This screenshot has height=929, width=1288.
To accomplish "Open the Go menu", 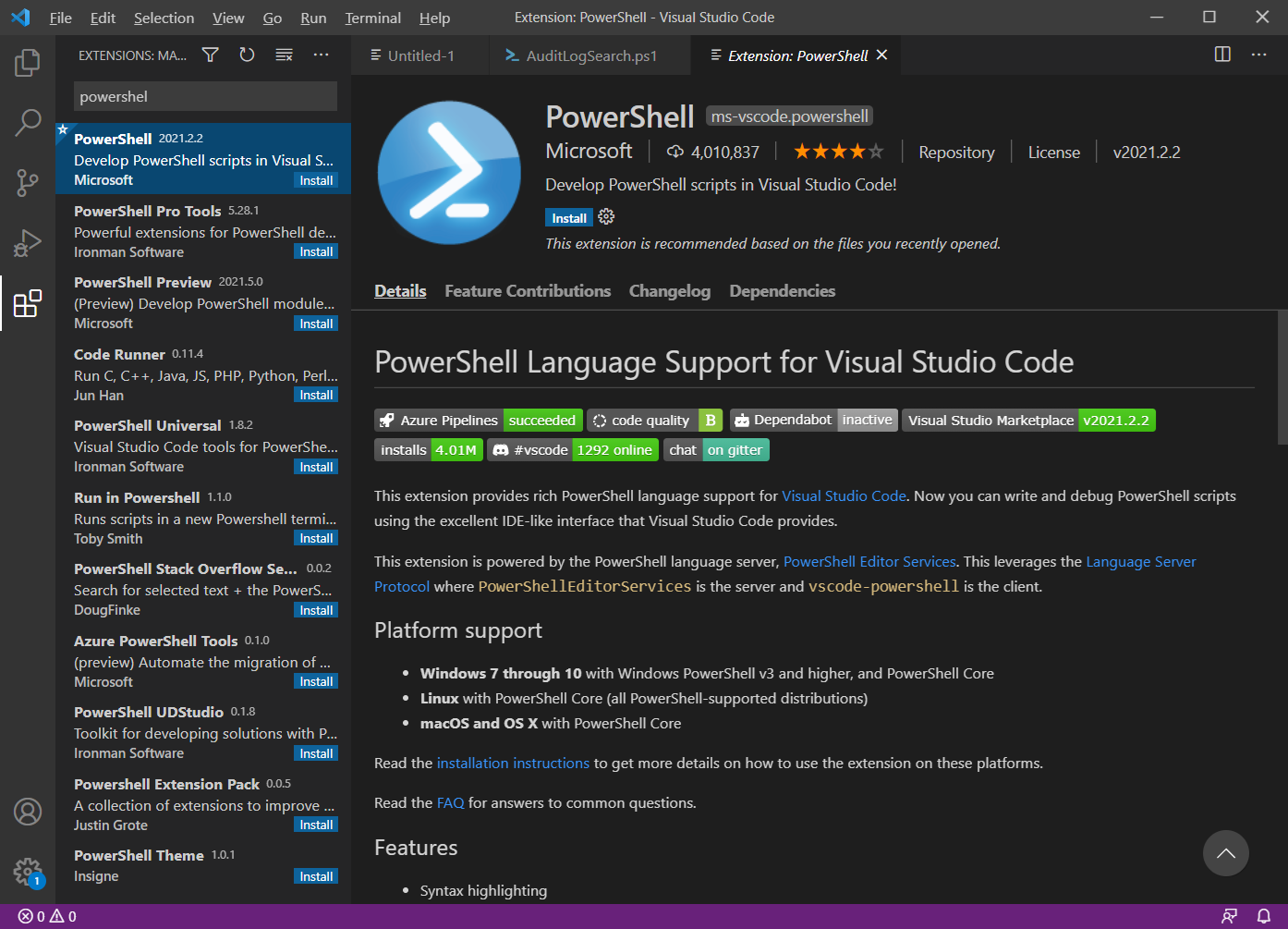I will pyautogui.click(x=273, y=18).
